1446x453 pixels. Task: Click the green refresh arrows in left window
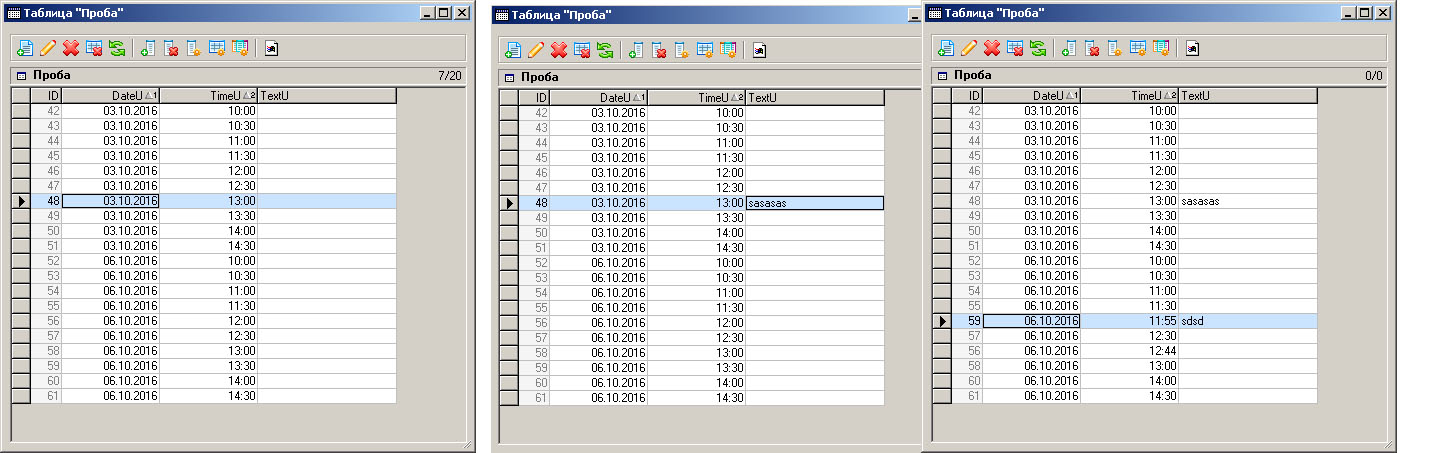(x=117, y=48)
